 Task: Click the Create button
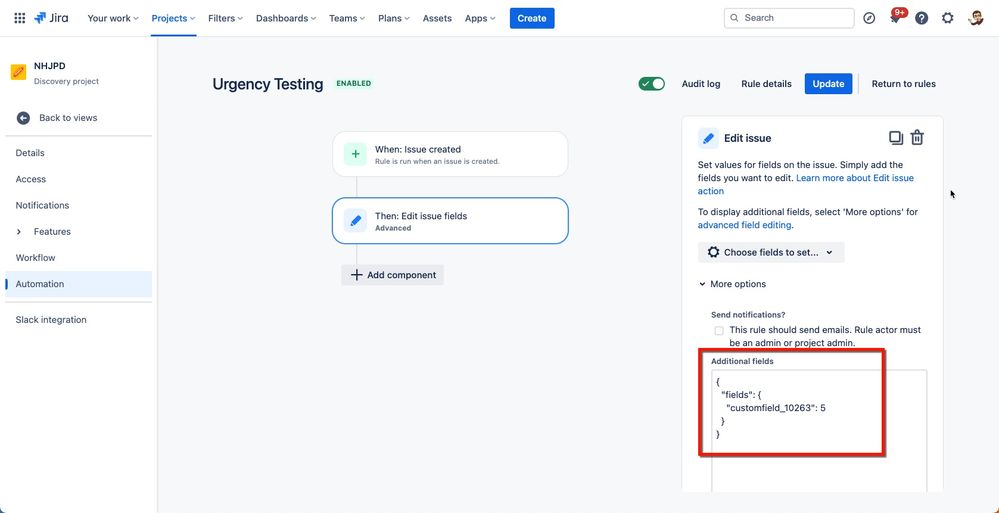click(x=532, y=18)
